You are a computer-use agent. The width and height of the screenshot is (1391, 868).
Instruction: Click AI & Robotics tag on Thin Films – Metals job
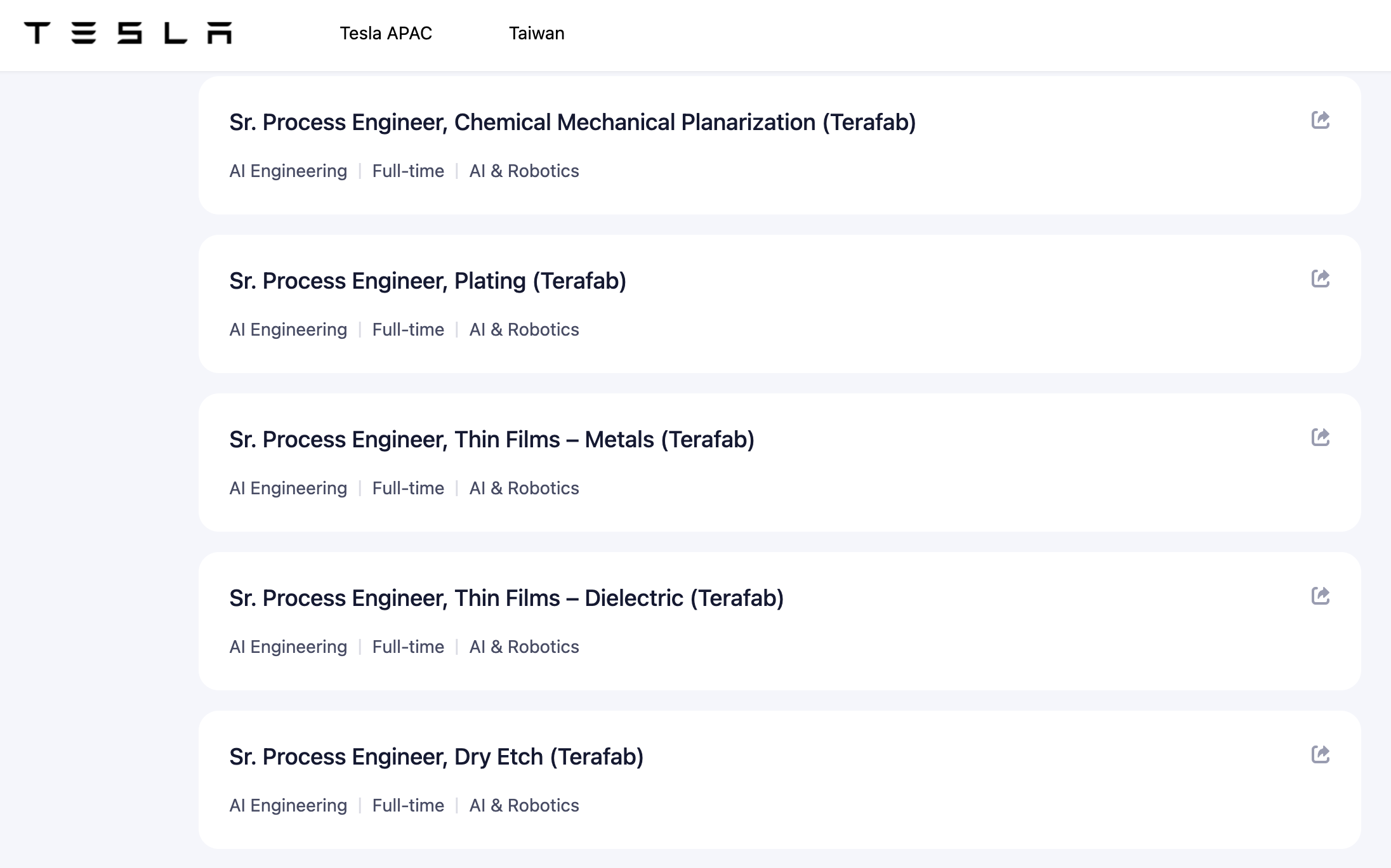(524, 489)
